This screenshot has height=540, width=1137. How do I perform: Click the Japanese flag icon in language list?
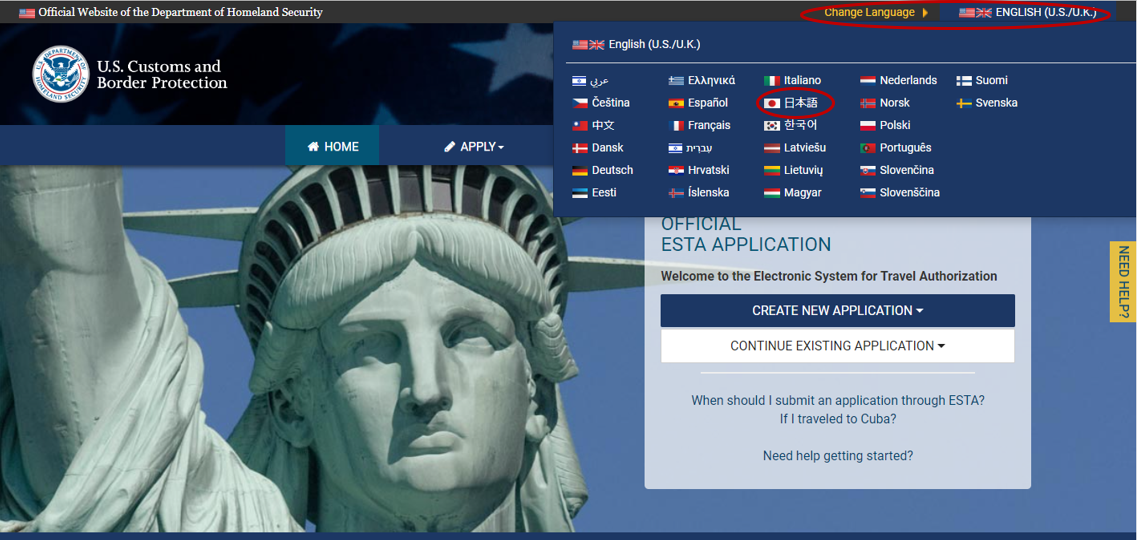pyautogui.click(x=771, y=103)
